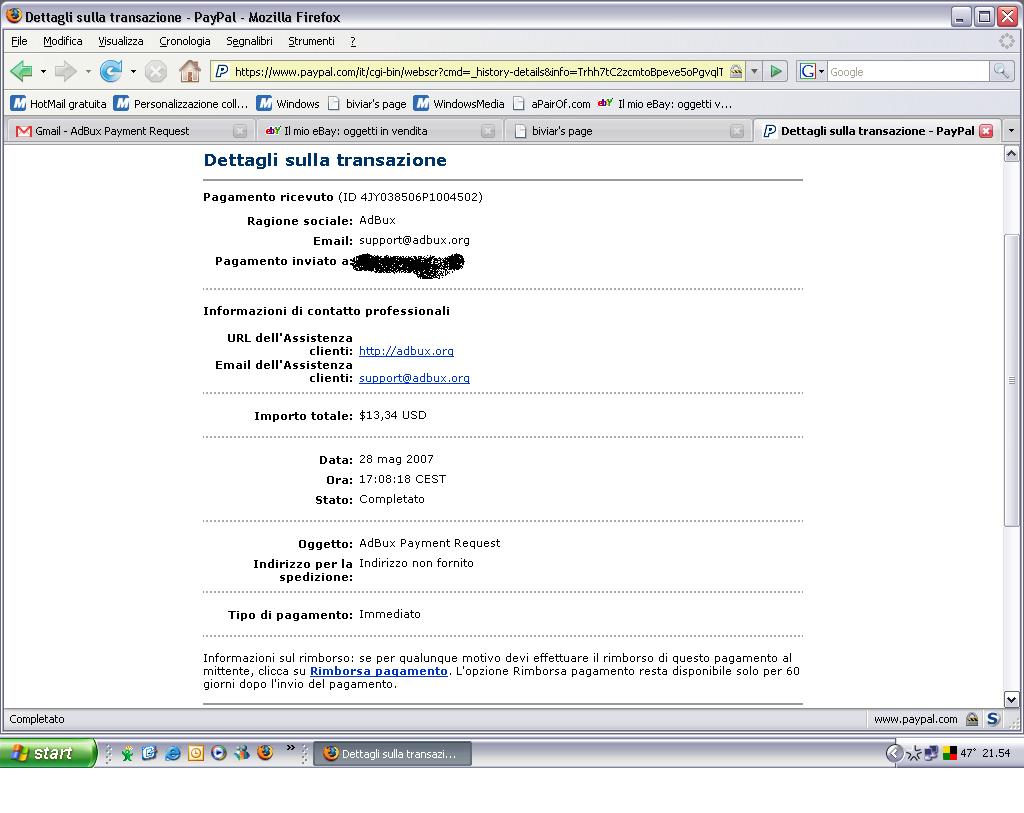Click the Dettagli sulla transazi... taskbar button

coord(392,754)
